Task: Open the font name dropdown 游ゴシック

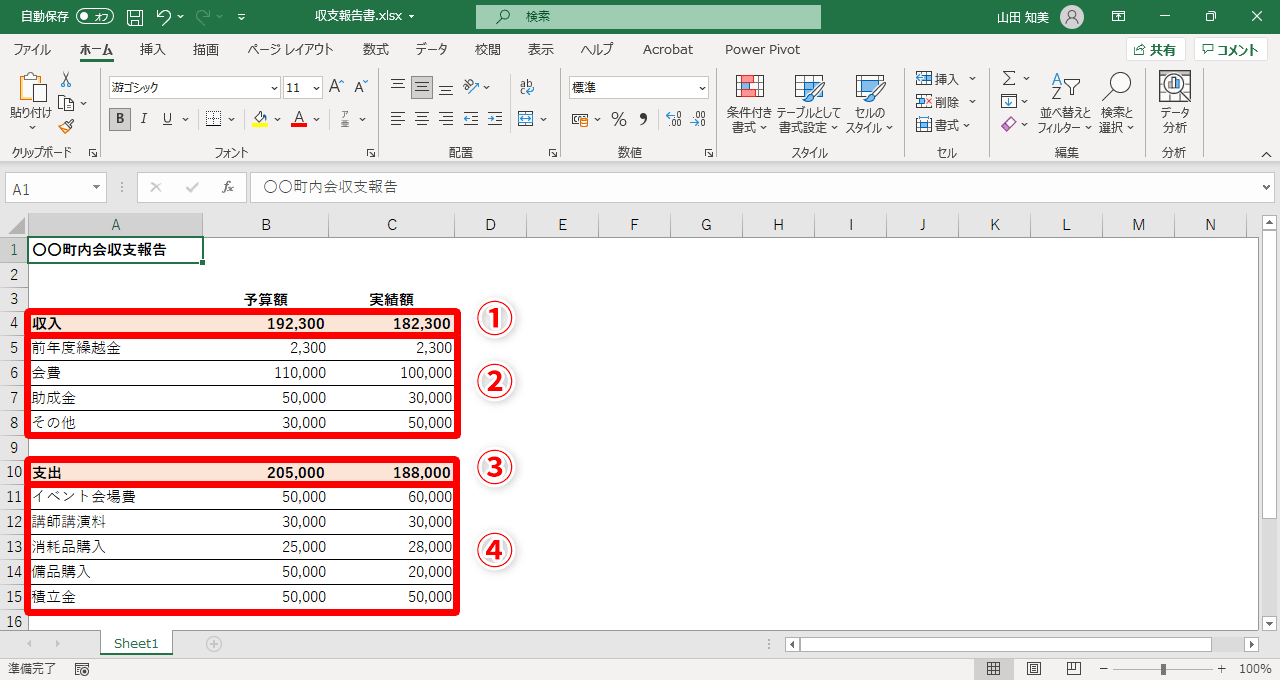Action: pyautogui.click(x=274, y=88)
